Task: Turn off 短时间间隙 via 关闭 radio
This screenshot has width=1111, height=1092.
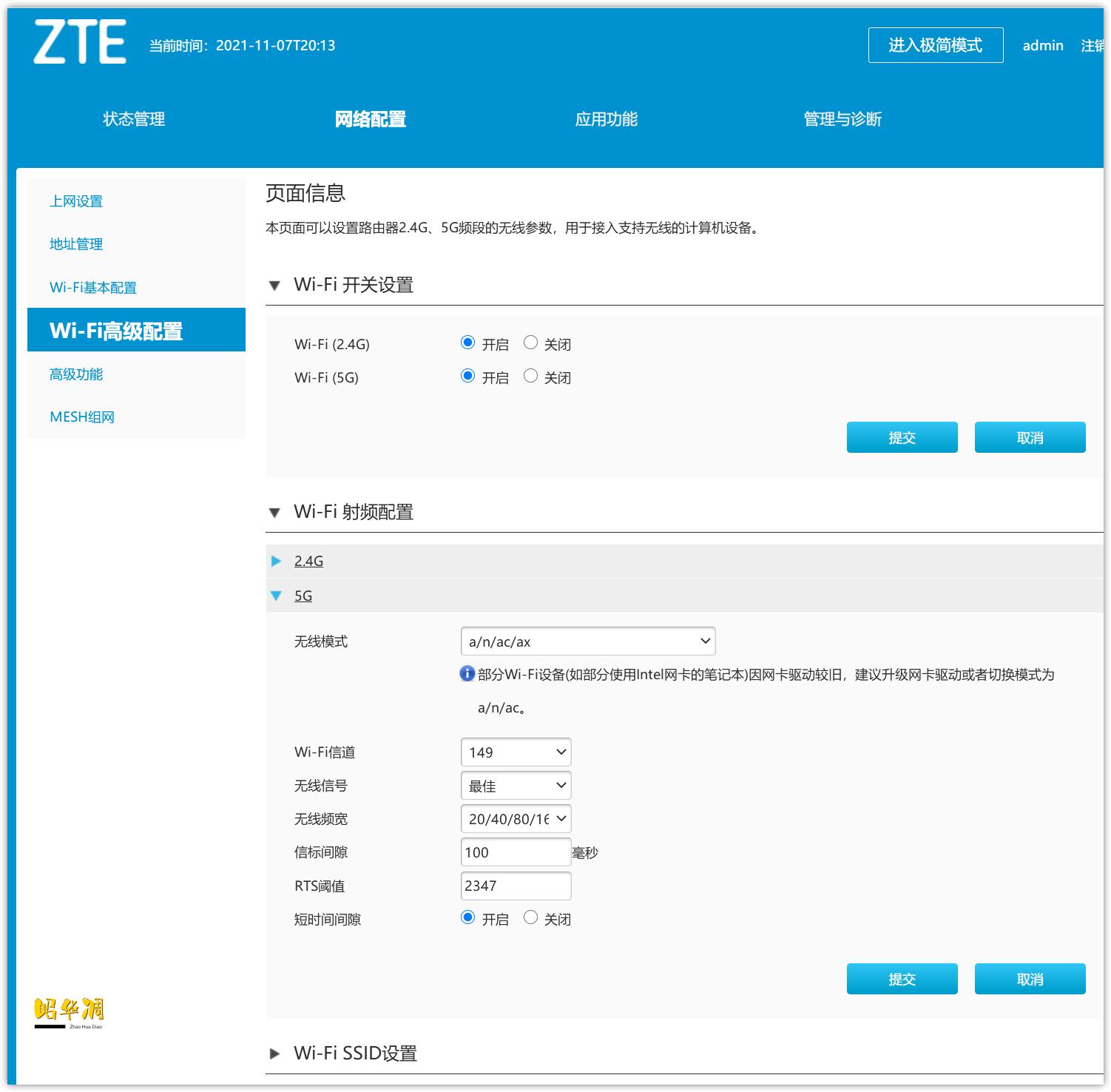Action: (x=530, y=918)
